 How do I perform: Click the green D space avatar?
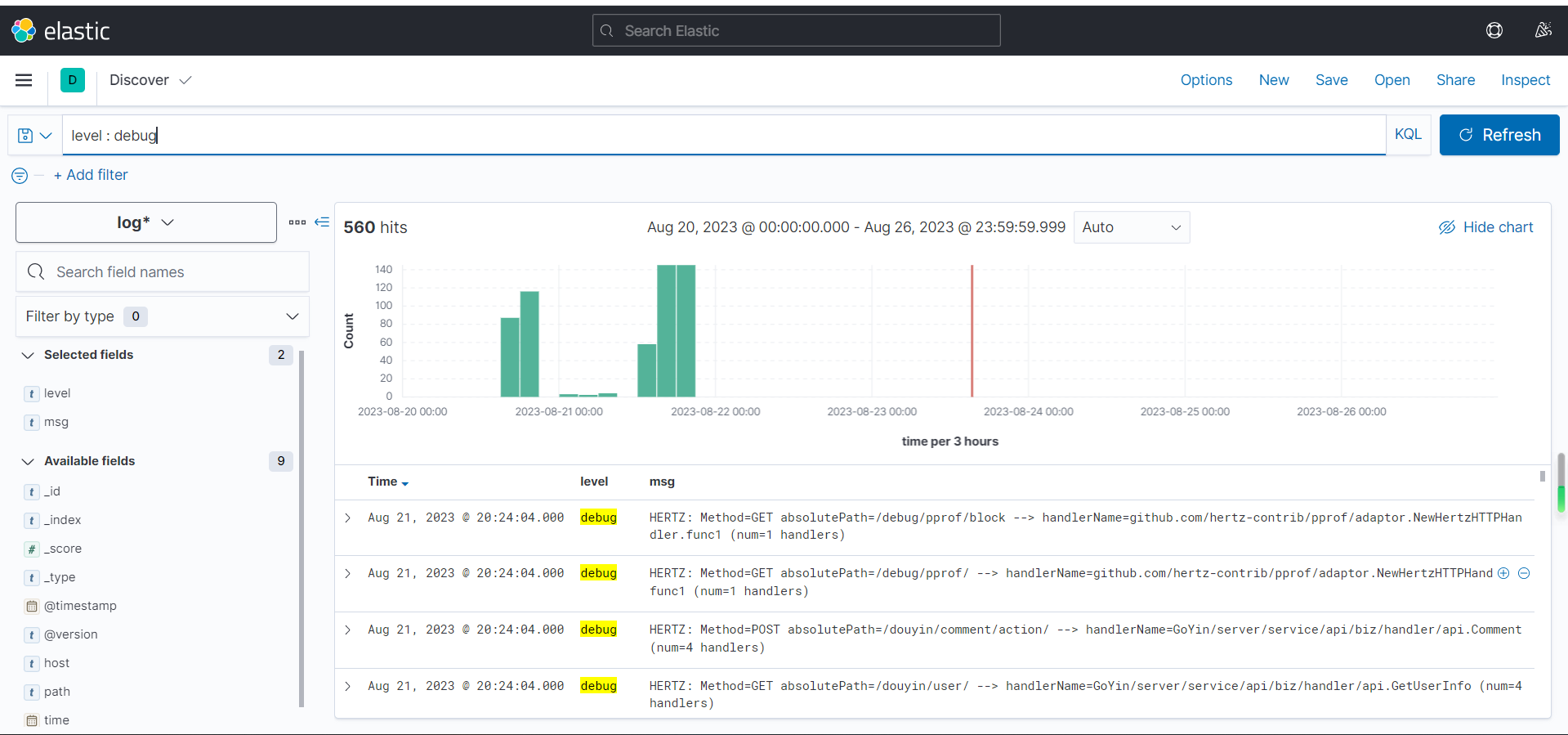tap(73, 80)
